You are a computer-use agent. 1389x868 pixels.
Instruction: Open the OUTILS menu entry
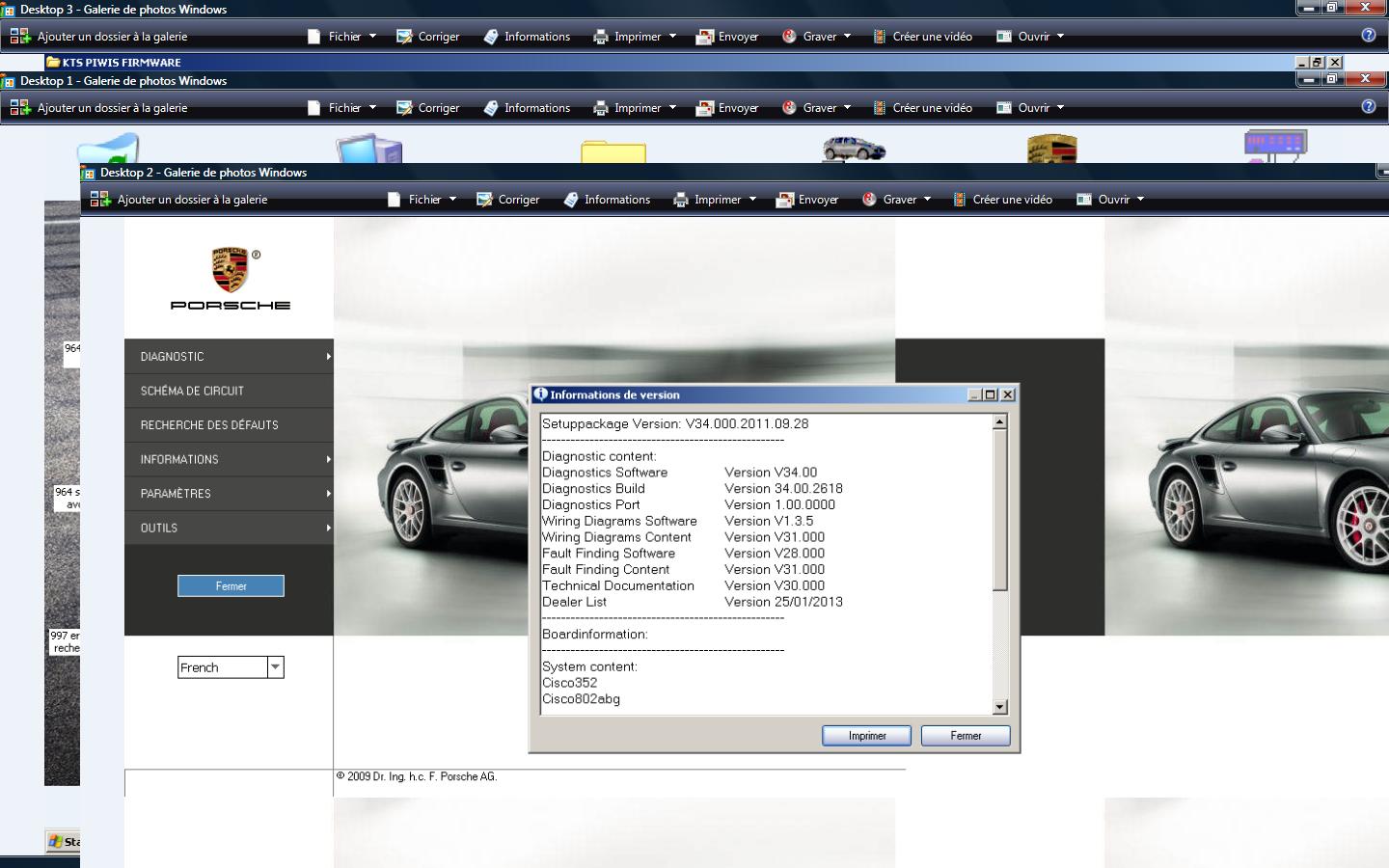tap(229, 528)
